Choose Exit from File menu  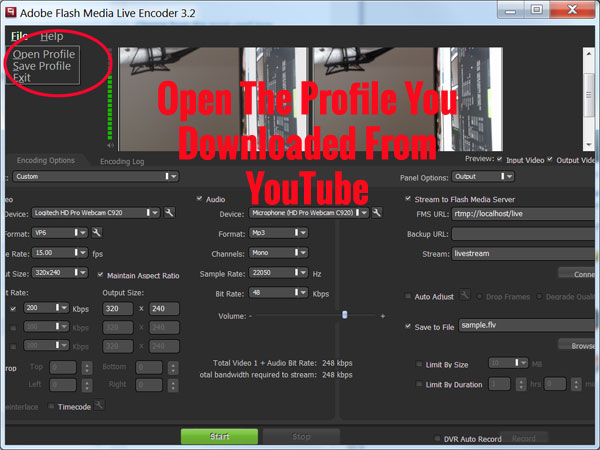click(21, 78)
